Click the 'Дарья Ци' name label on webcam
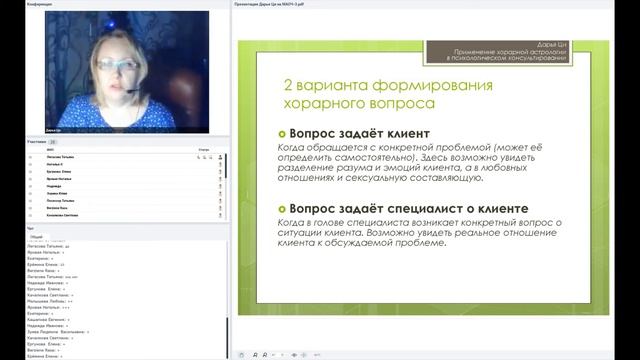Image resolution: width=640 pixels, height=360 pixels. tap(53, 131)
